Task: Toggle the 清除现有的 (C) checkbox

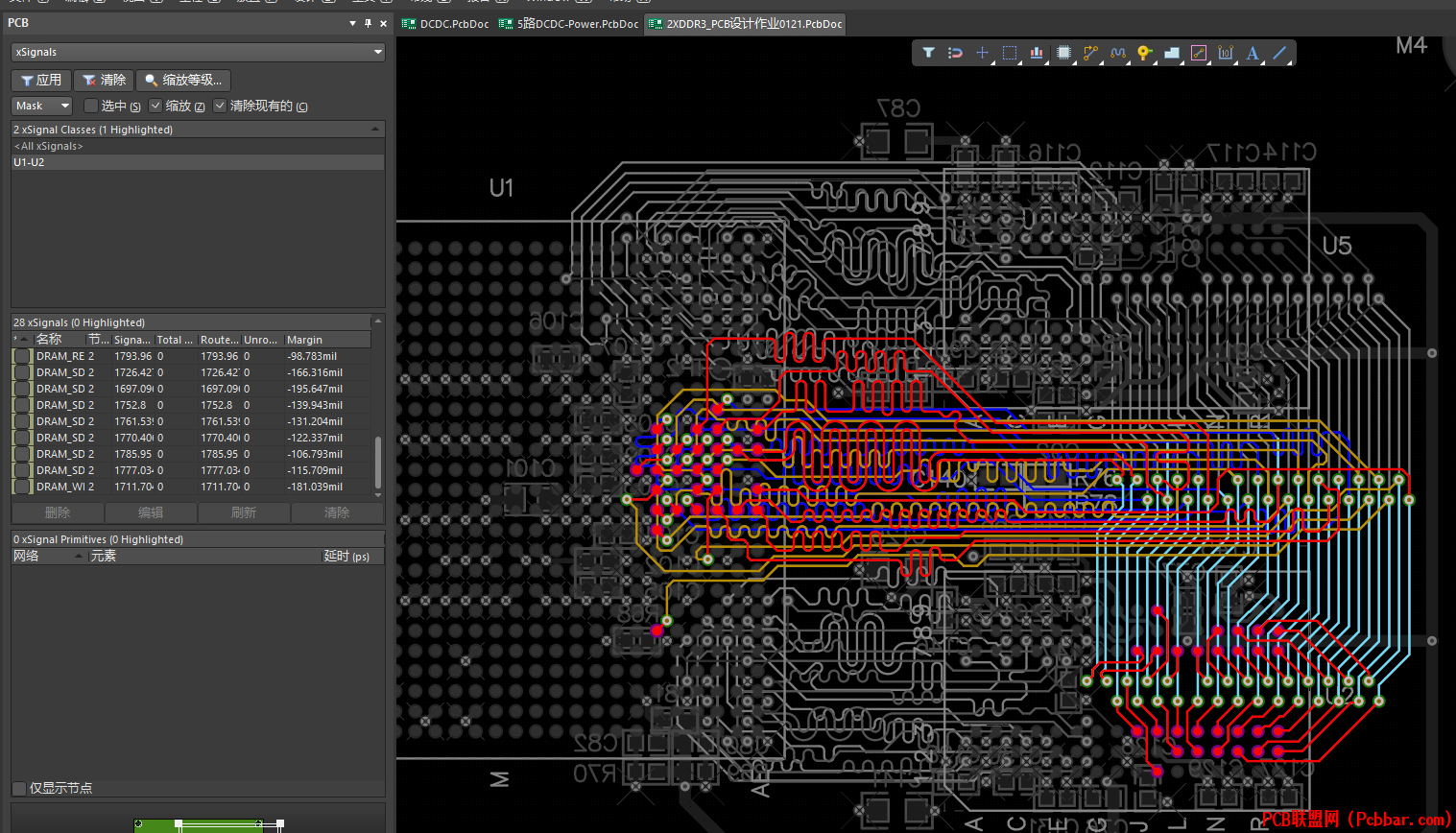Action: coord(220,106)
